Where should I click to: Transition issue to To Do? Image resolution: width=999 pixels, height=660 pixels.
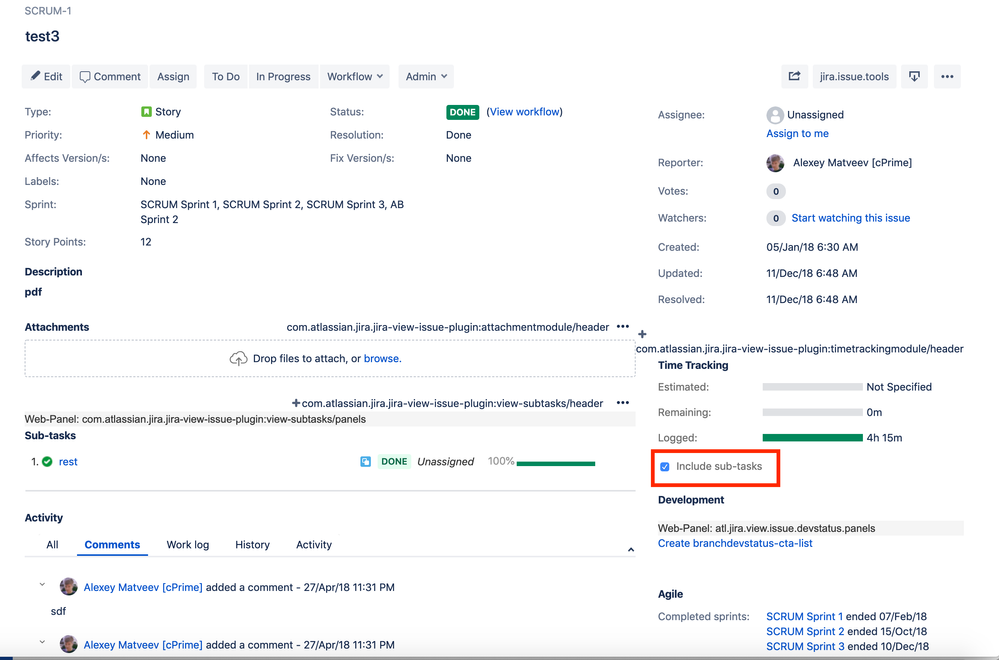226,76
